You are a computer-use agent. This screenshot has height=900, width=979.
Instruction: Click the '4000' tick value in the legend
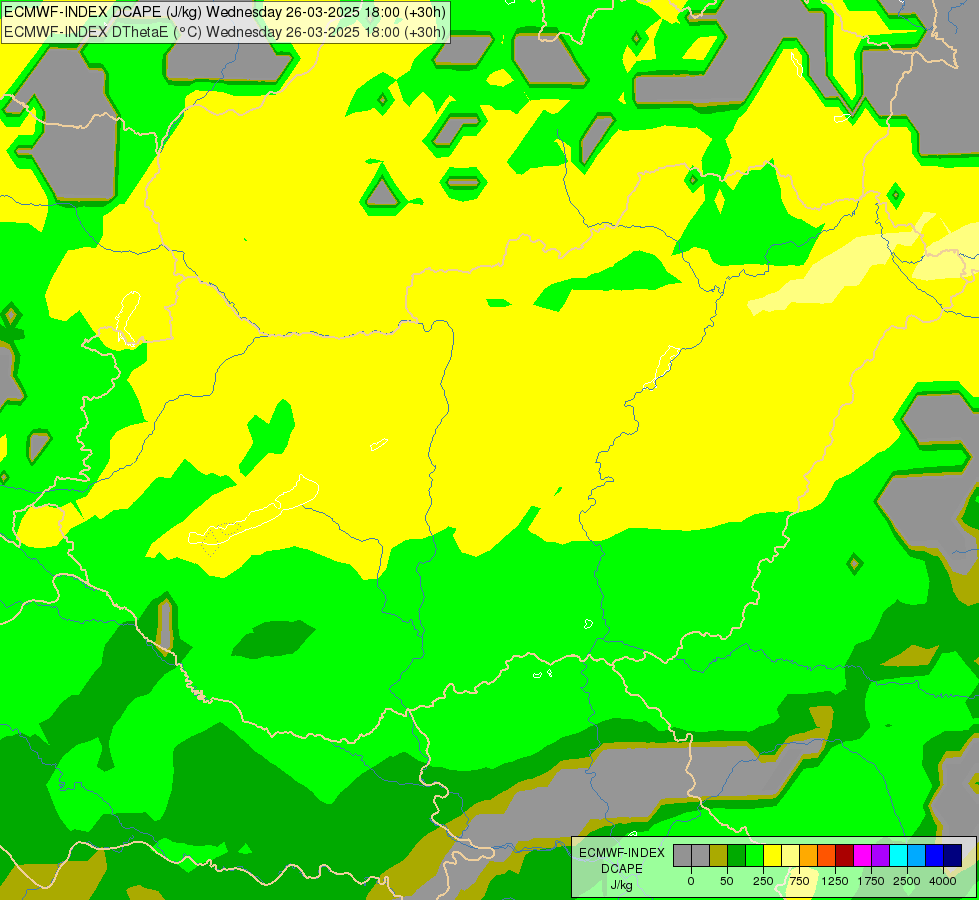(x=943, y=881)
